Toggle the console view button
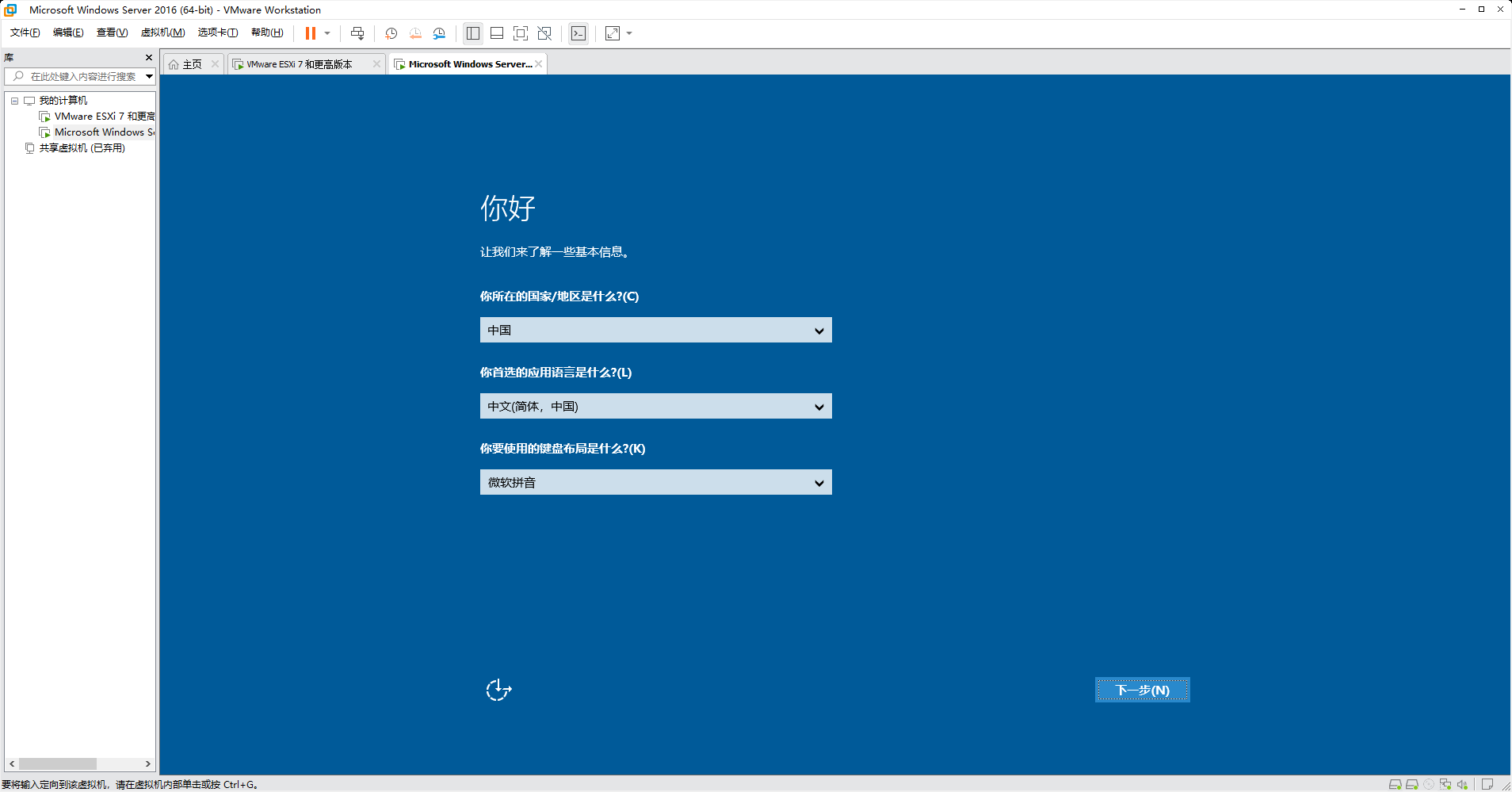This screenshot has width=1512, height=792. point(578,33)
